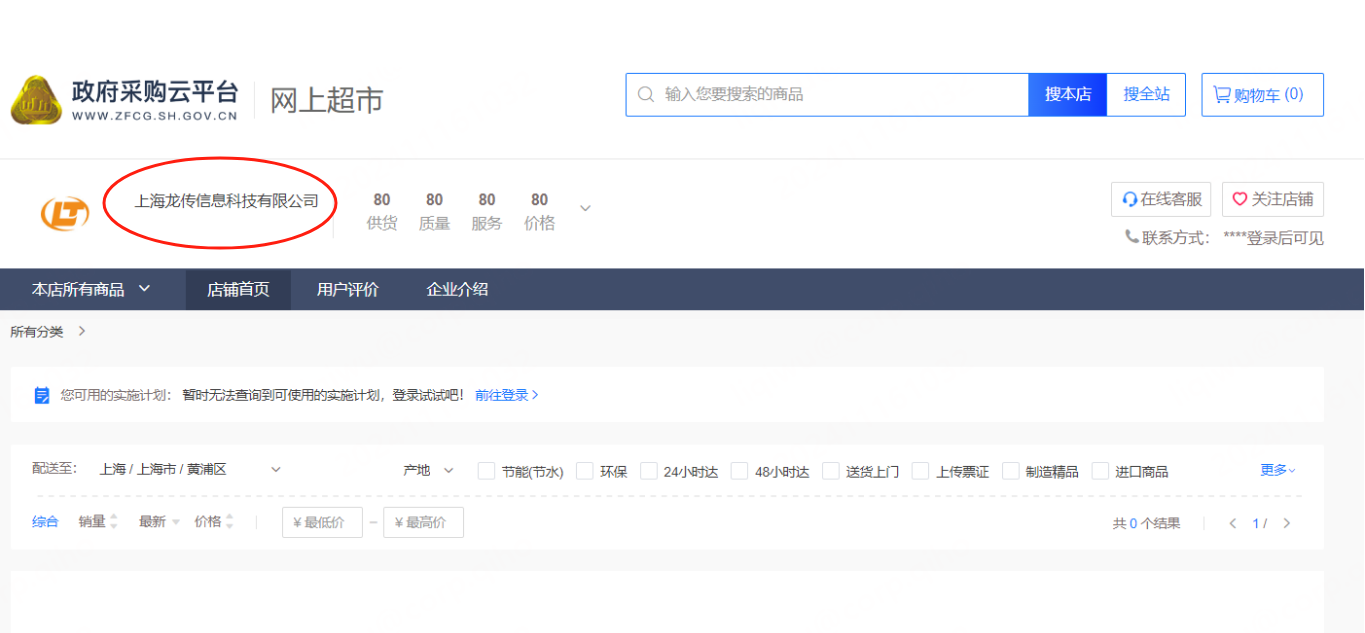The height and width of the screenshot is (633, 1365).
Task: Click the search magnifier icon
Action: pos(646,95)
